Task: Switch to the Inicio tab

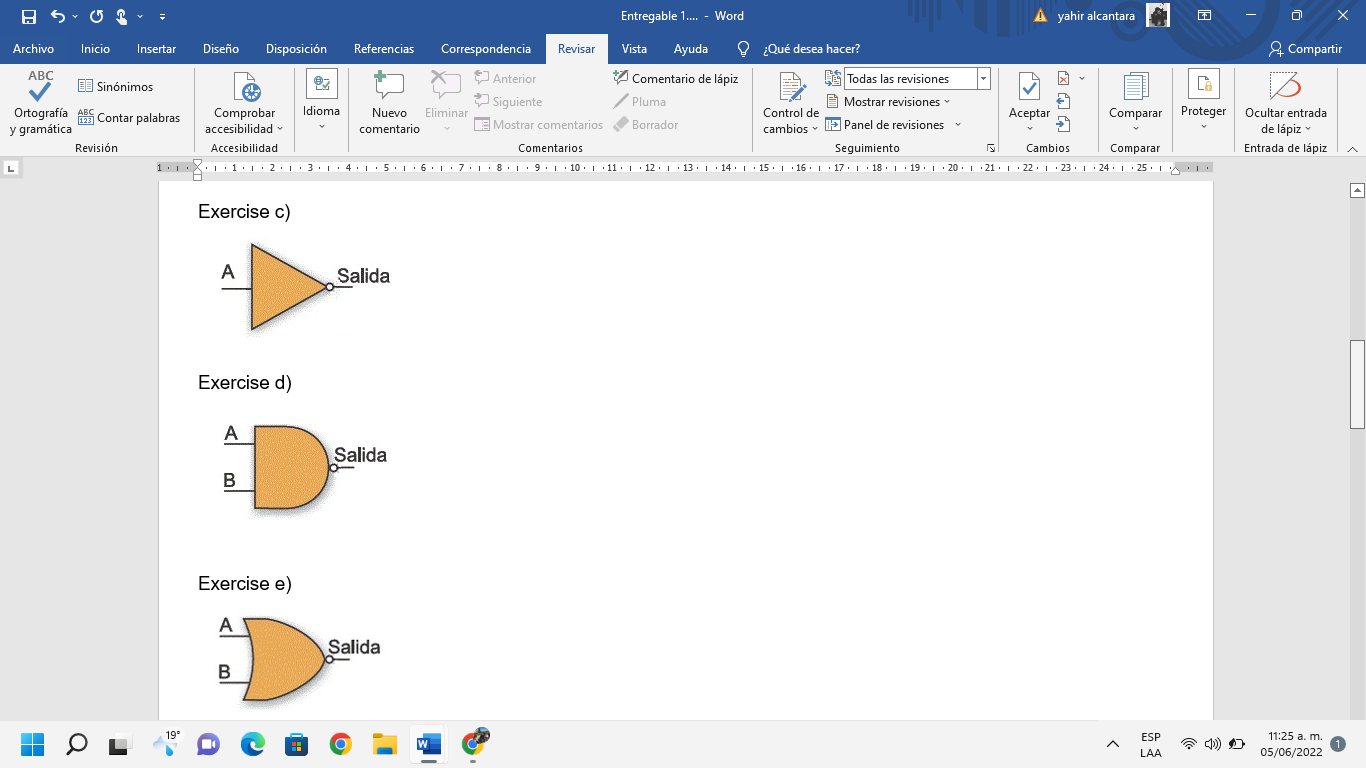Action: 95,48
